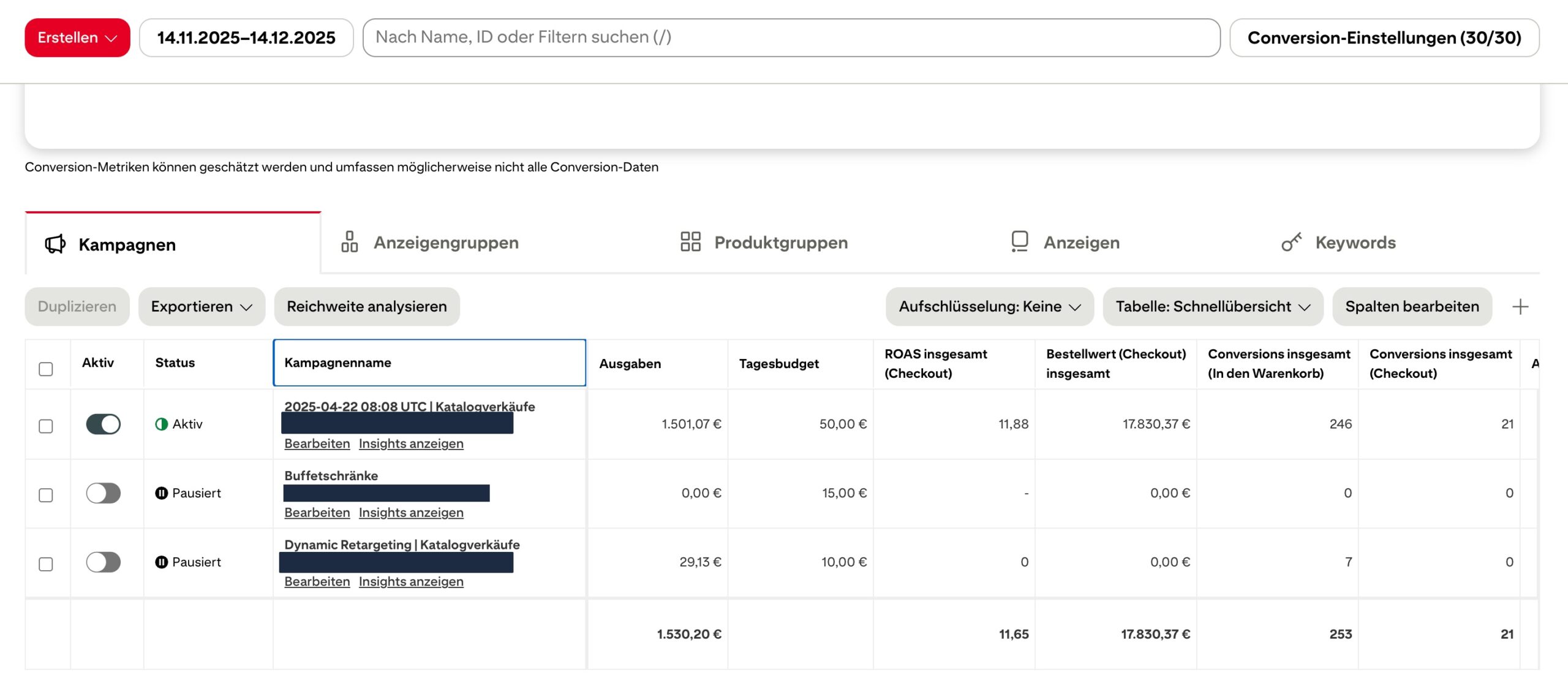Click the Produktgruppen grid icon
This screenshot has height=678, width=1568.
[690, 242]
